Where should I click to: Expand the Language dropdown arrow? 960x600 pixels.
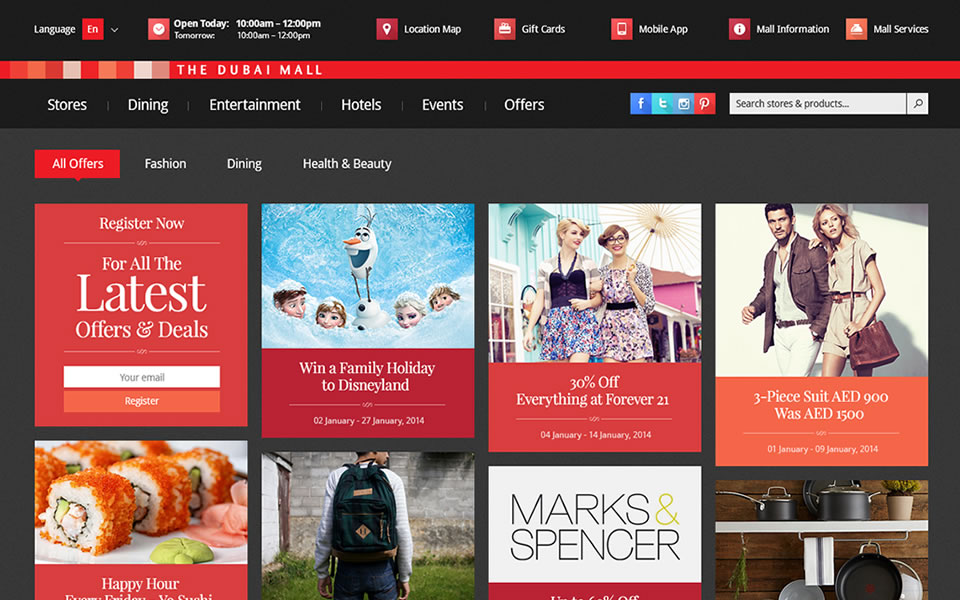point(114,29)
